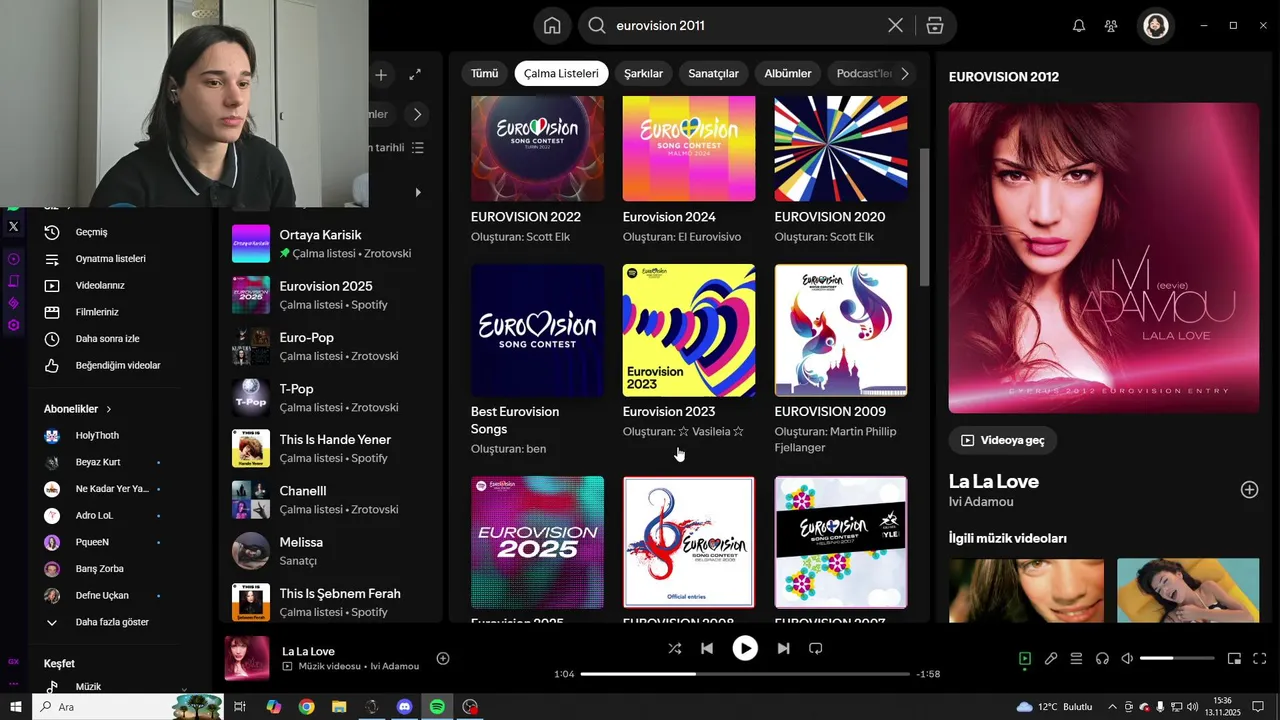Open Eurovision 2023 playlist
The image size is (1280, 720).
coord(689,352)
